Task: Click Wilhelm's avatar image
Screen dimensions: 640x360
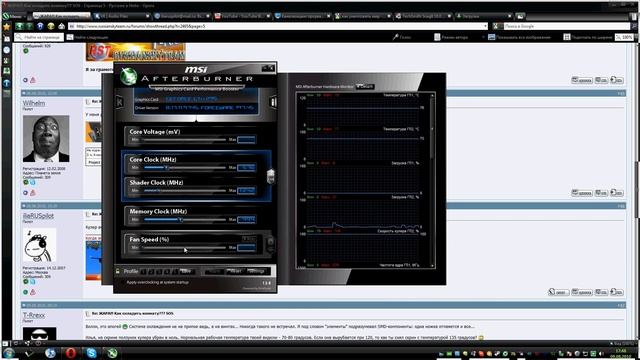Action: (x=46, y=138)
